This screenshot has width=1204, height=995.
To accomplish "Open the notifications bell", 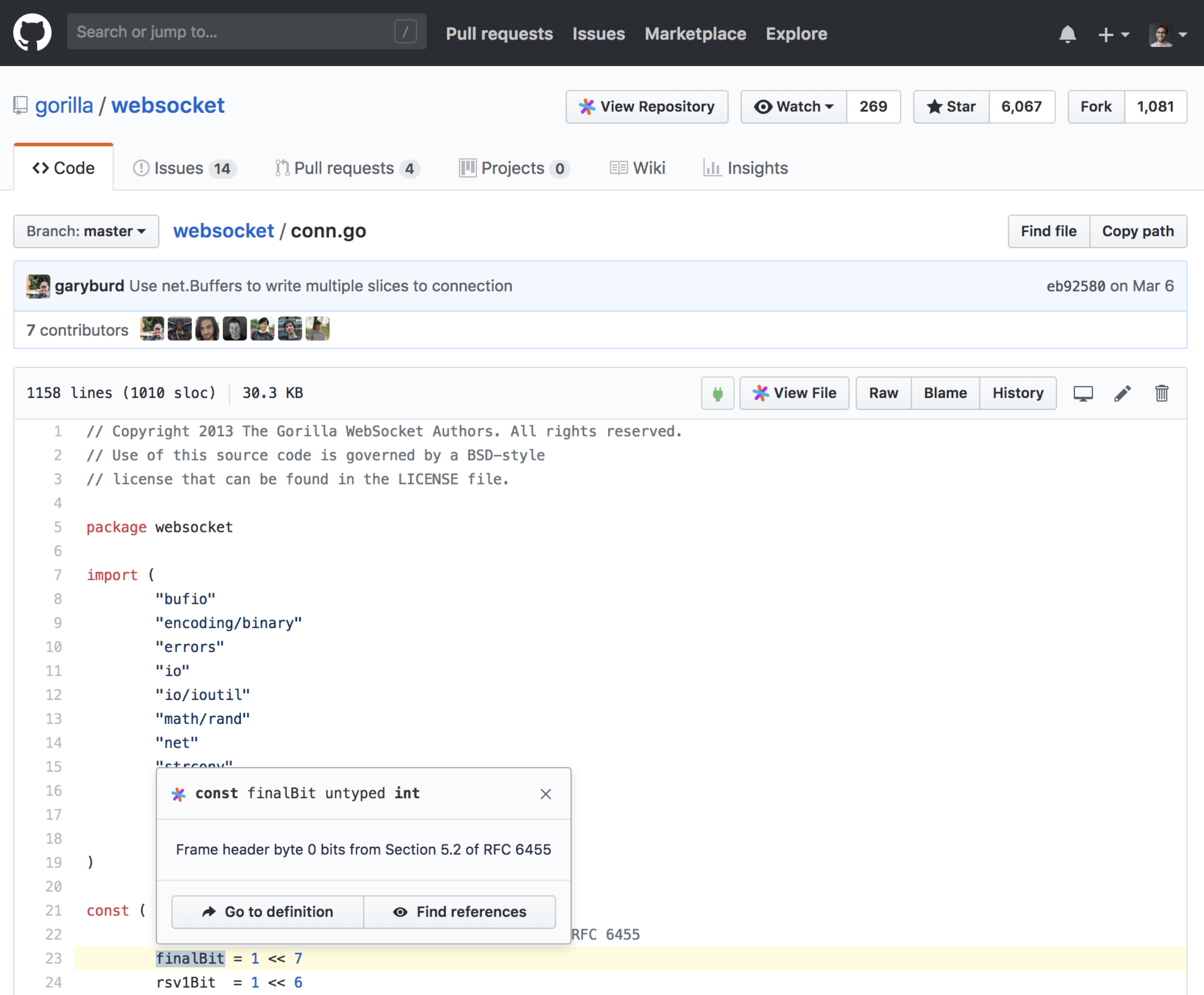I will click(1067, 34).
